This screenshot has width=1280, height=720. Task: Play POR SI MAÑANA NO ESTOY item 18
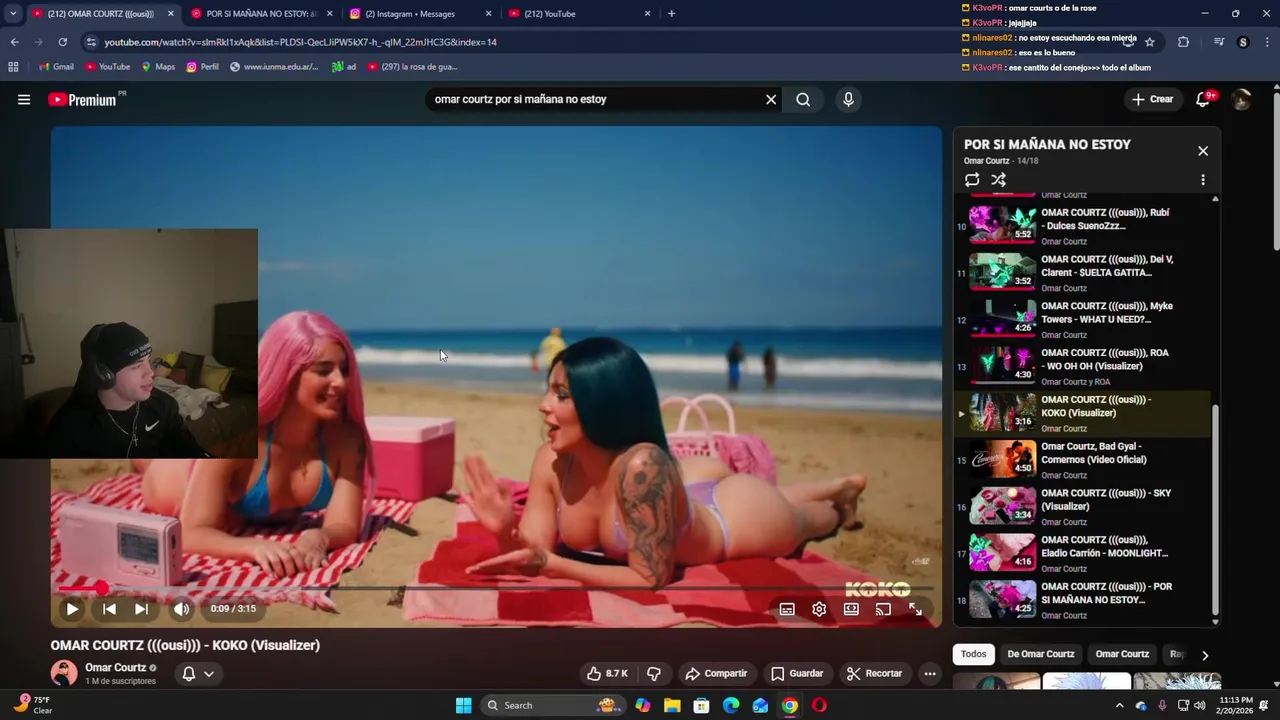1084,600
